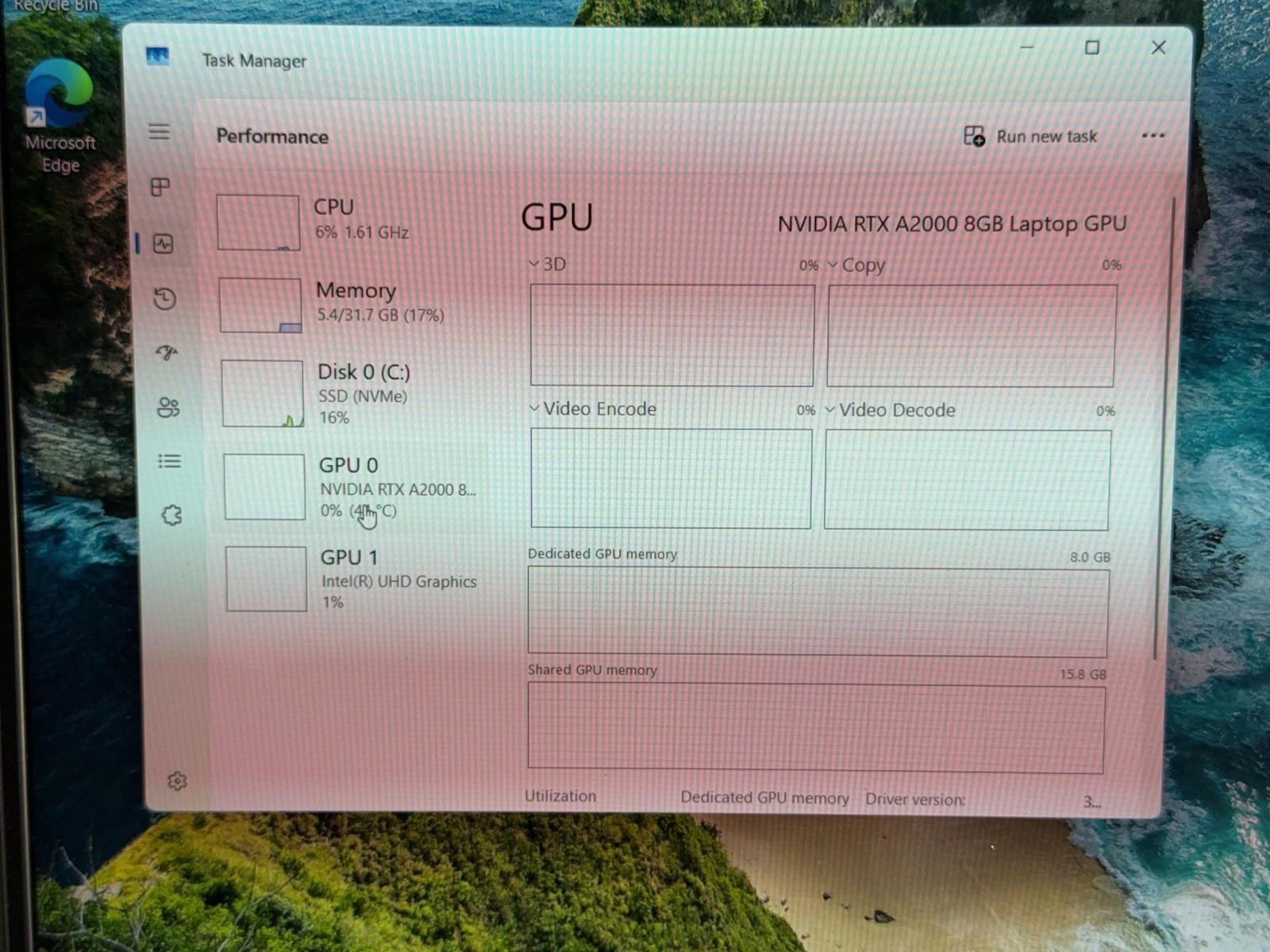Open Microsoft Edge desktop shortcut
Viewport: 1270px width, 952px height.
point(60,116)
